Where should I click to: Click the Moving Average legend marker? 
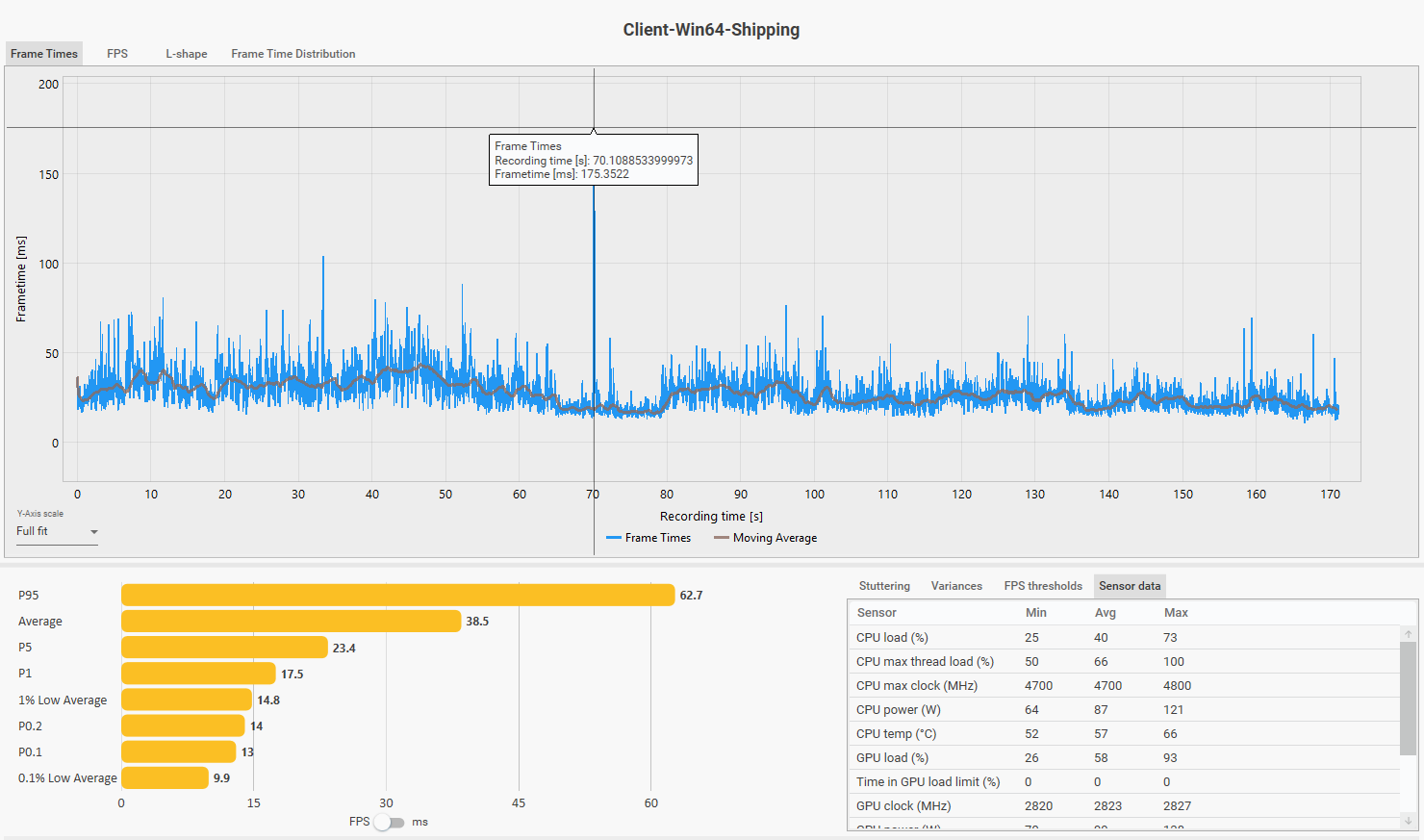pyautogui.click(x=721, y=538)
